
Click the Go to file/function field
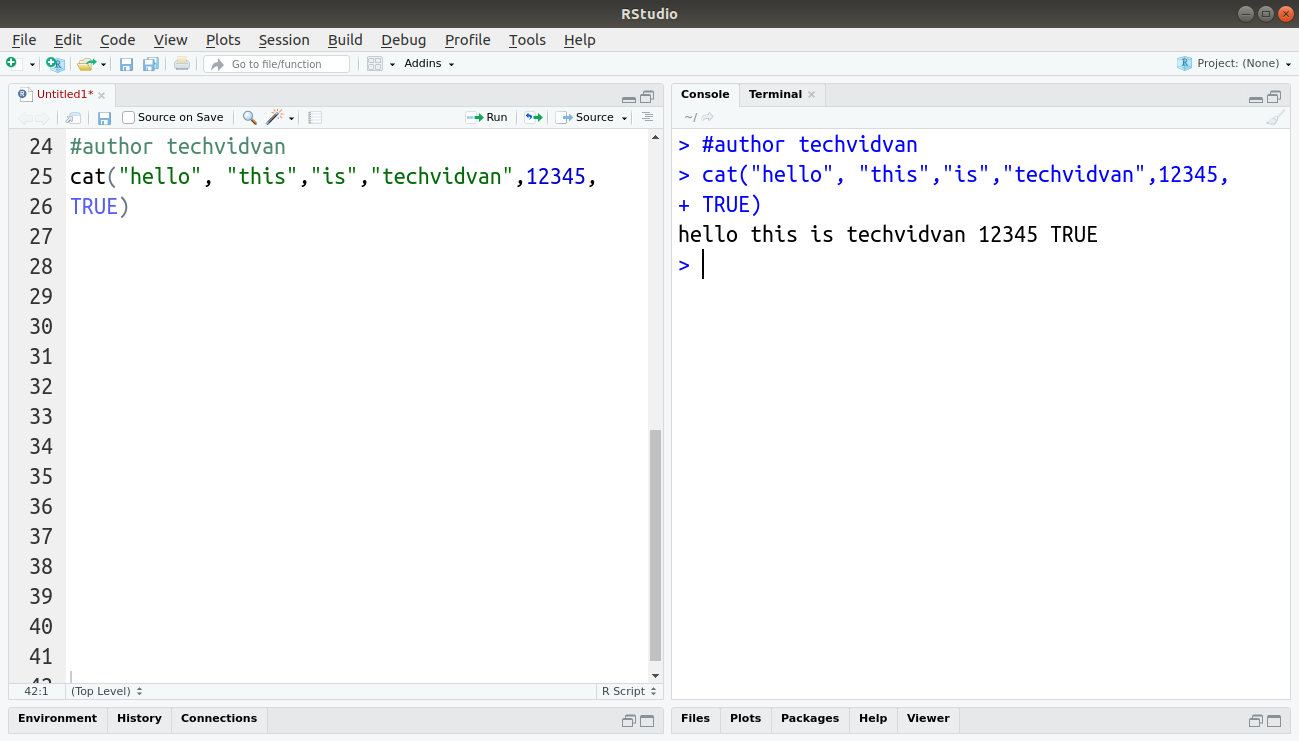point(277,64)
